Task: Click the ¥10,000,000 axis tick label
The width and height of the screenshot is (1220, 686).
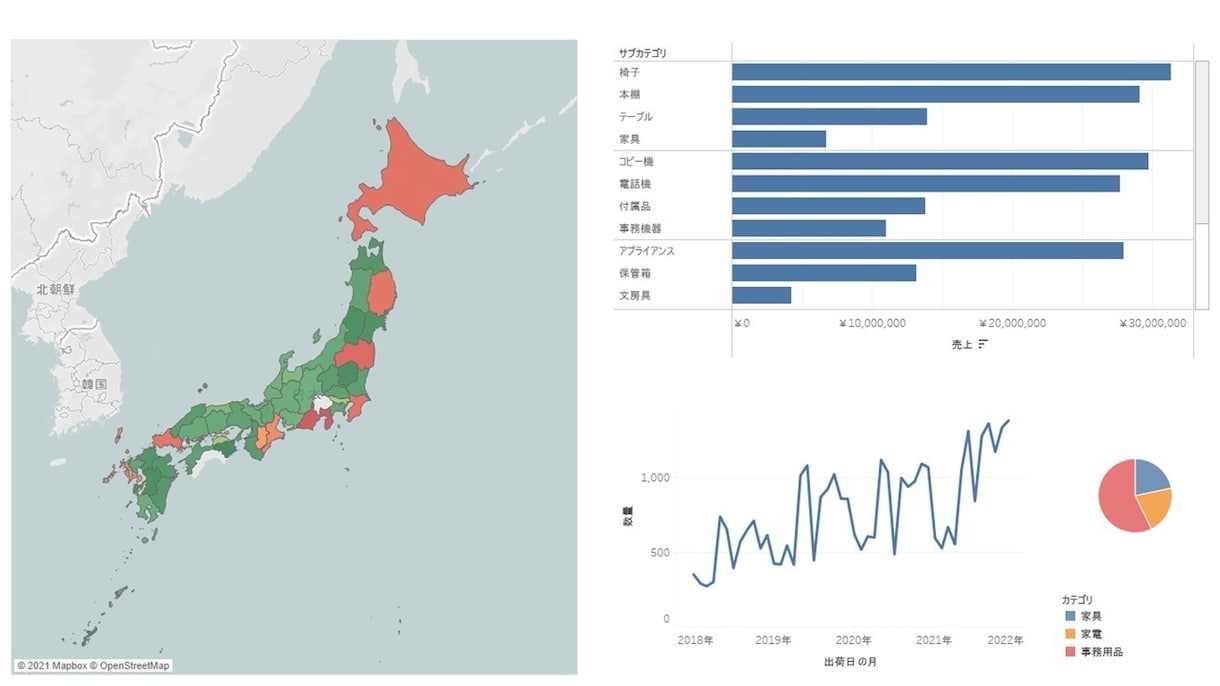Action: tap(872, 324)
